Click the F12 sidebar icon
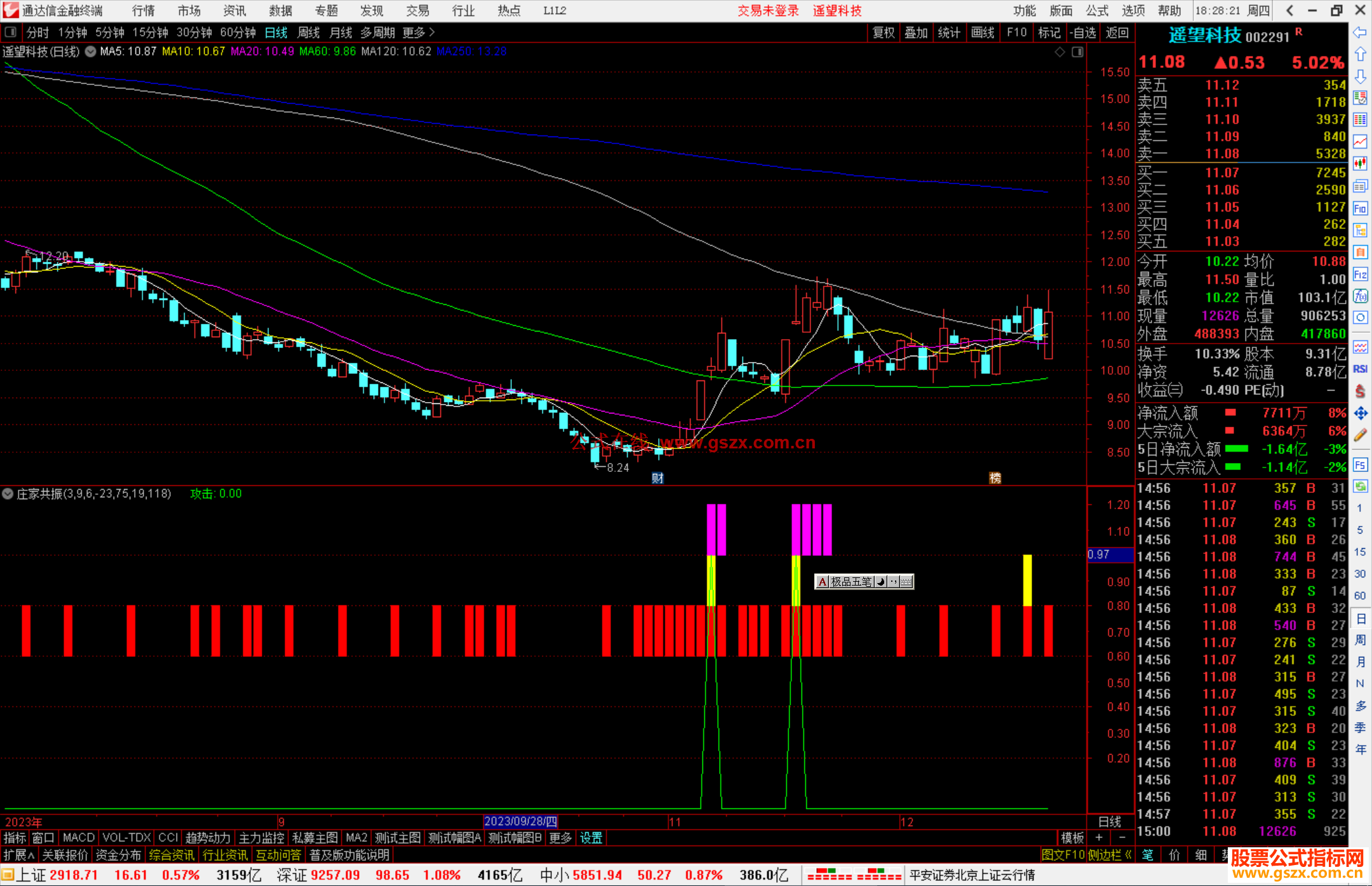Image resolution: width=1372 pixels, height=886 pixels. [1360, 274]
